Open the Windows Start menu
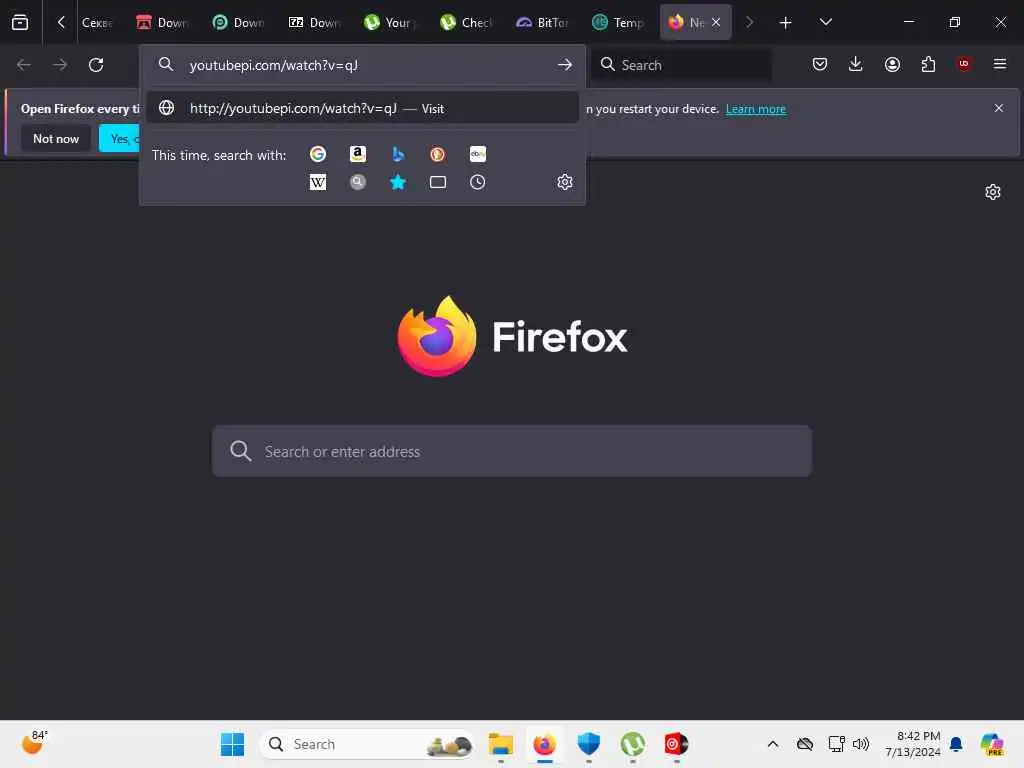Screen dimensions: 1024x768 point(232,744)
